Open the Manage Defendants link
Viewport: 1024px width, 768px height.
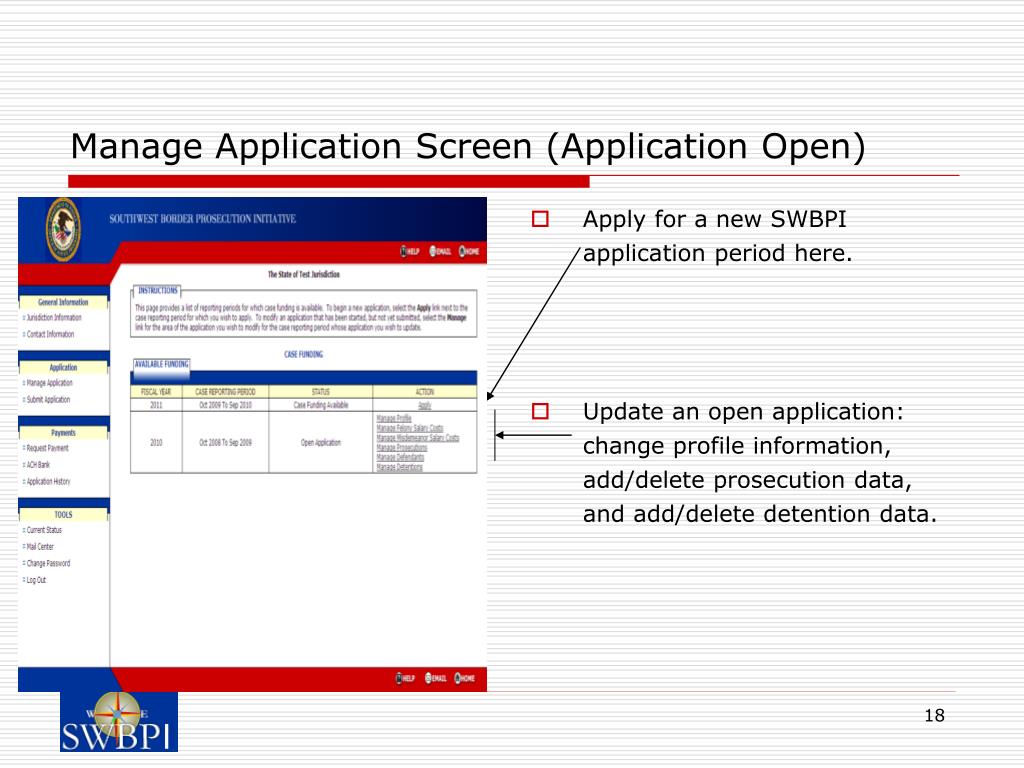coord(400,457)
